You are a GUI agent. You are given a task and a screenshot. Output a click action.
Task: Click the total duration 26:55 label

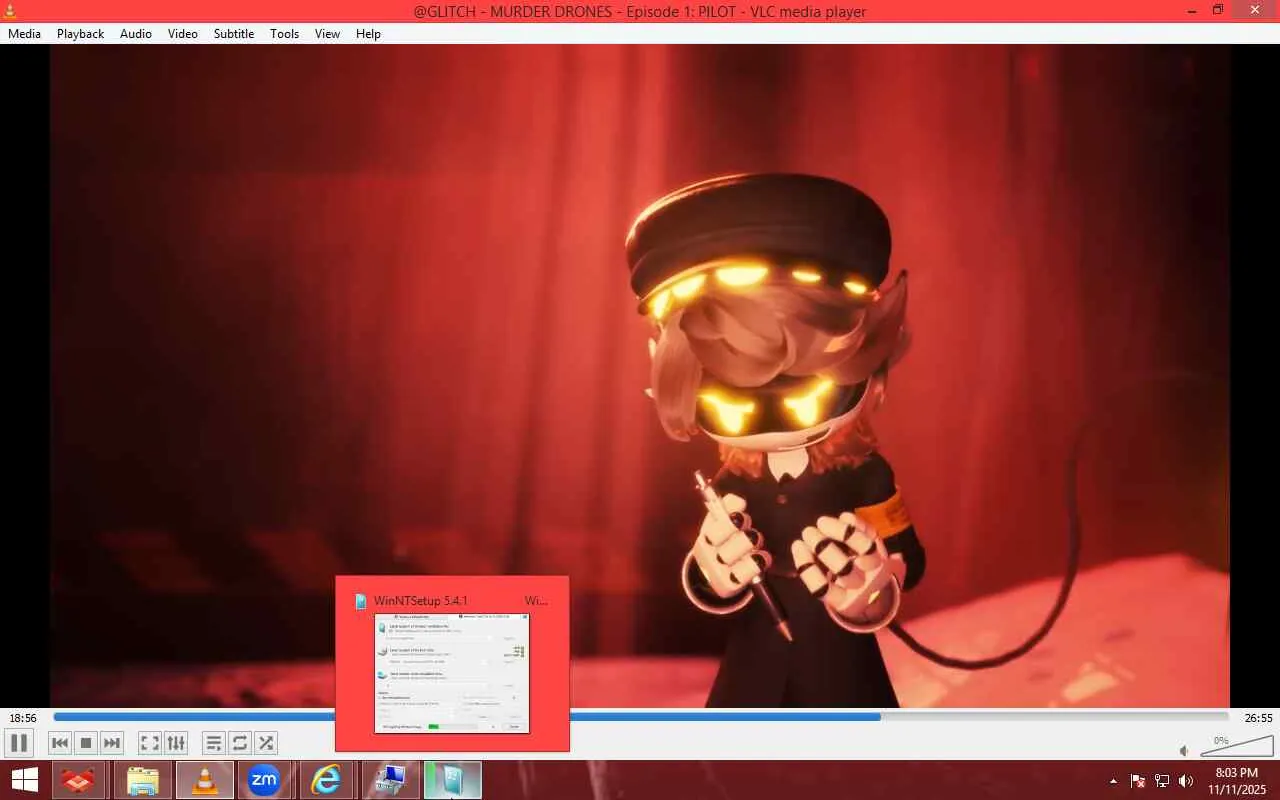tap(1258, 718)
